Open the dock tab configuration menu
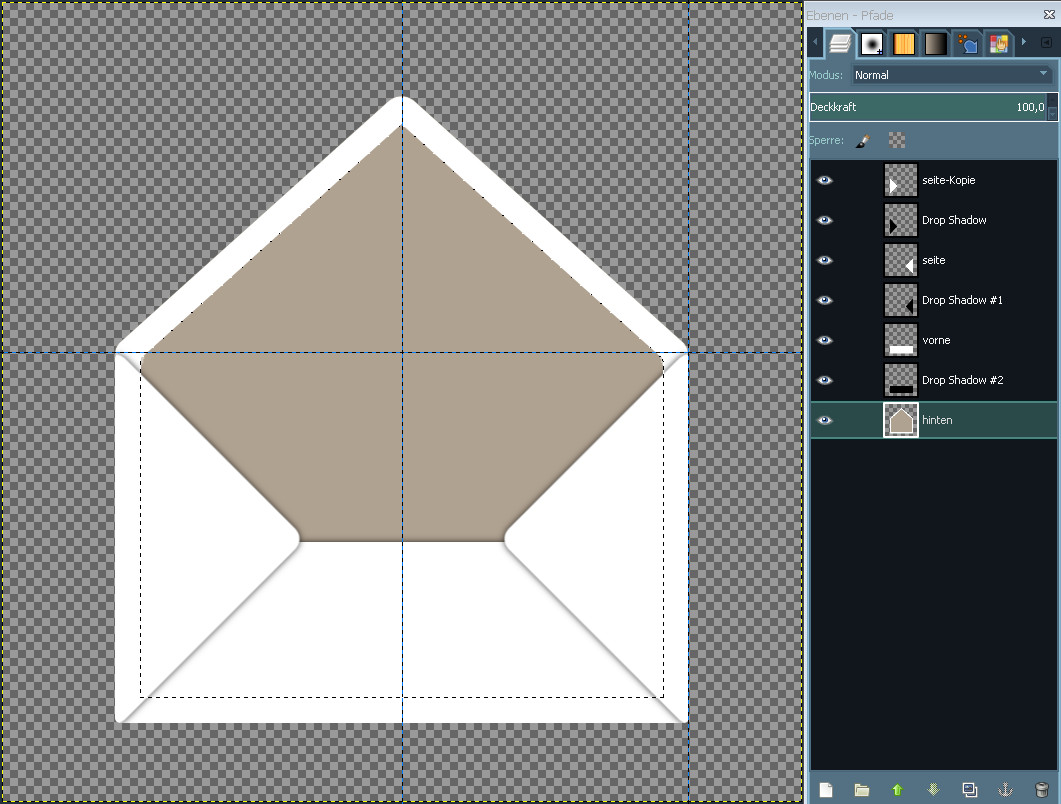1061x804 pixels. click(x=1047, y=43)
